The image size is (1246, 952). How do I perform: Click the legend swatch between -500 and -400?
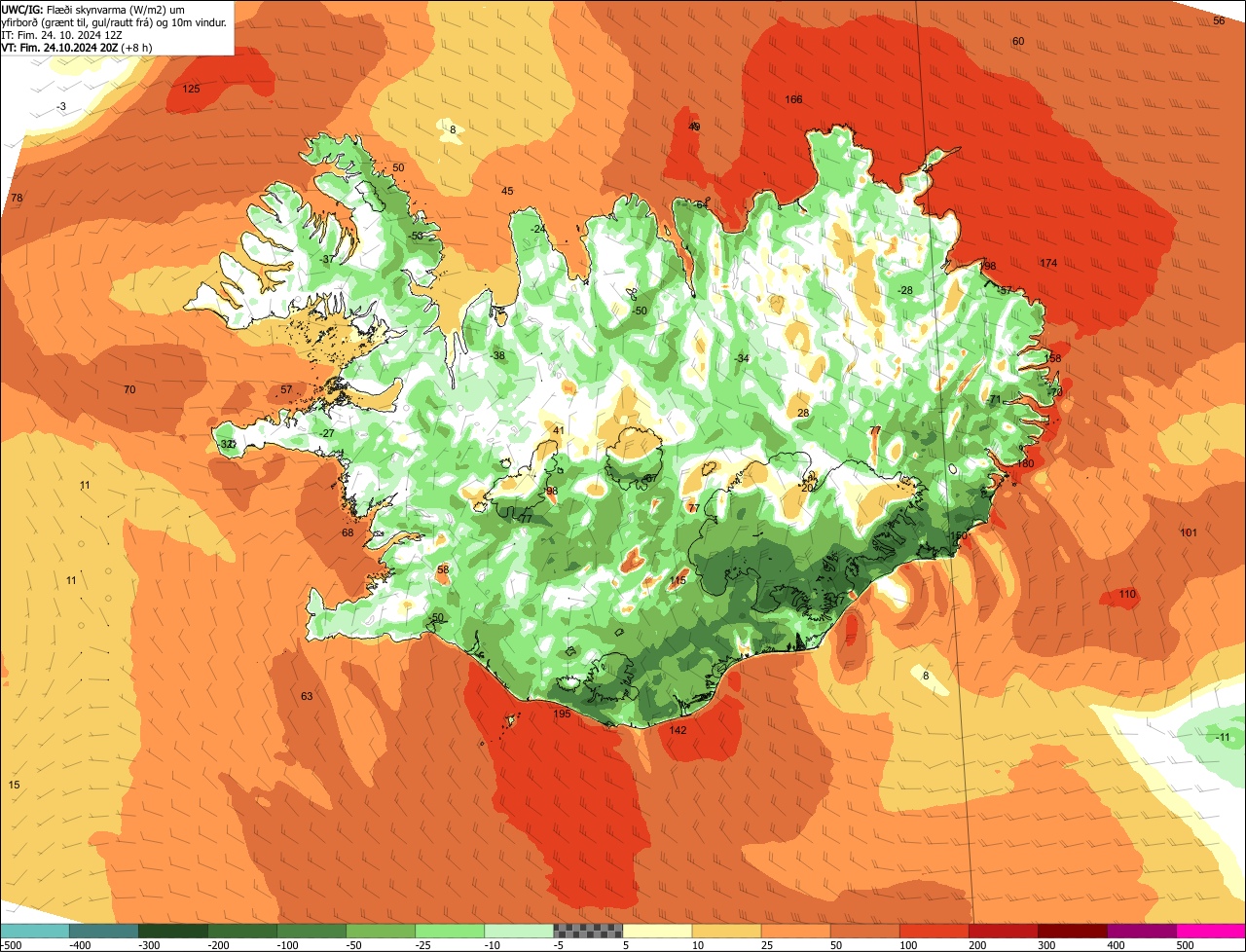[x=35, y=931]
